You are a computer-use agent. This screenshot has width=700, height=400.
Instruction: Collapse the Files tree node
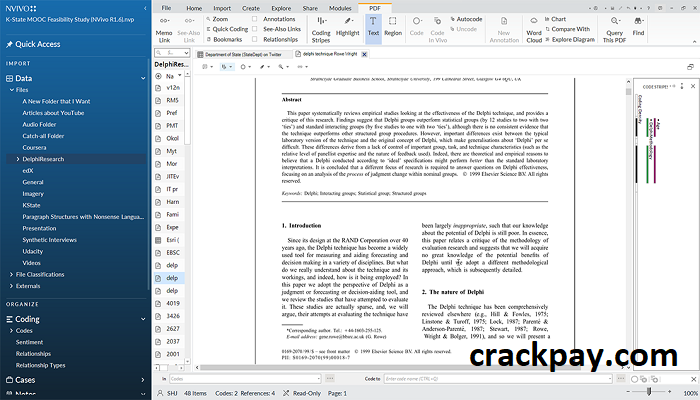click(x=12, y=90)
